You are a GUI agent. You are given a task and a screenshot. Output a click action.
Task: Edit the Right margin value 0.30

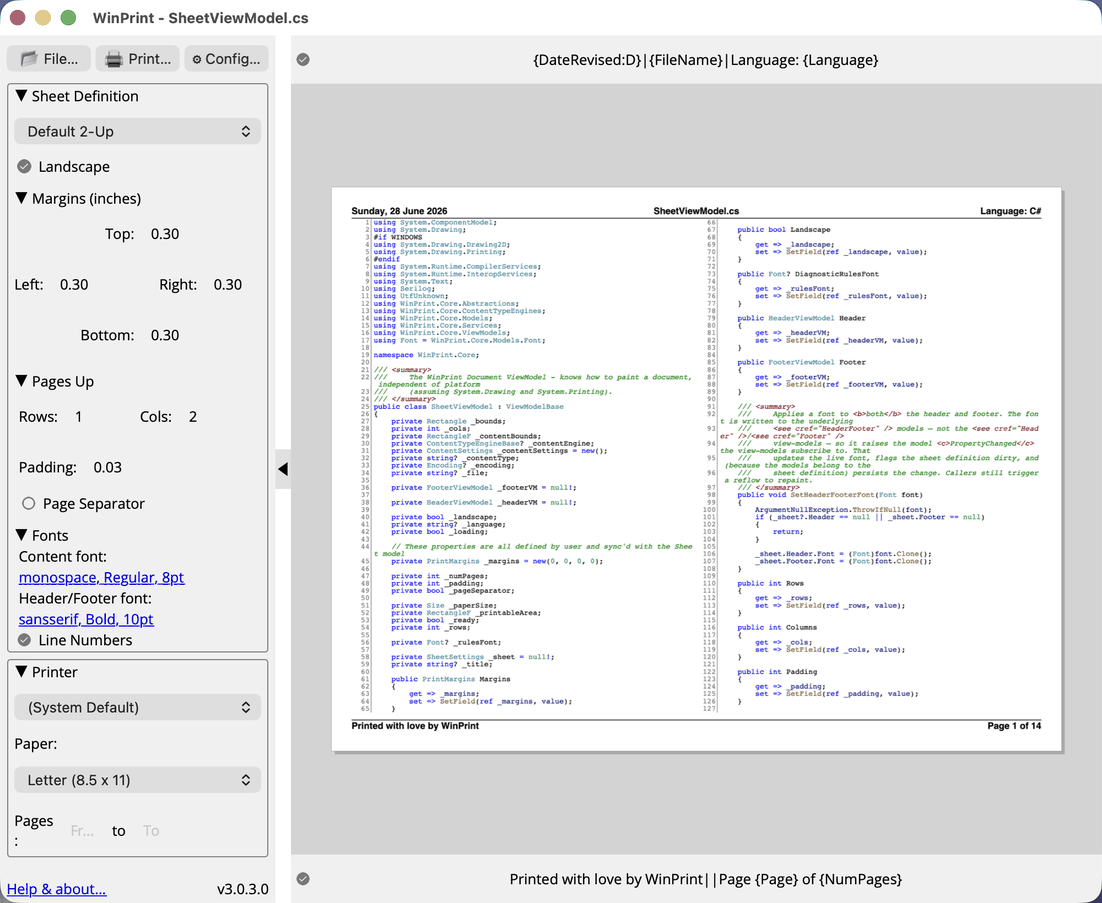(x=228, y=285)
